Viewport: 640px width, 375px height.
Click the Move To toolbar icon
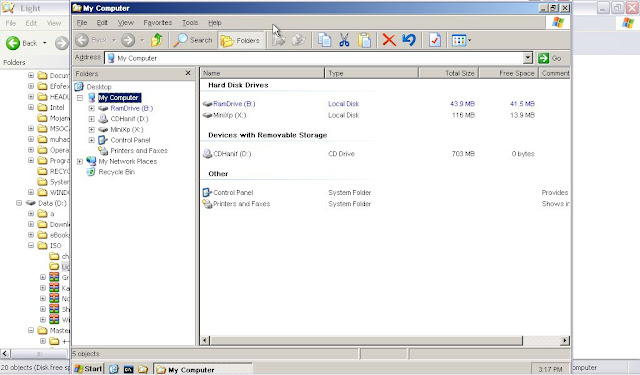click(x=279, y=40)
